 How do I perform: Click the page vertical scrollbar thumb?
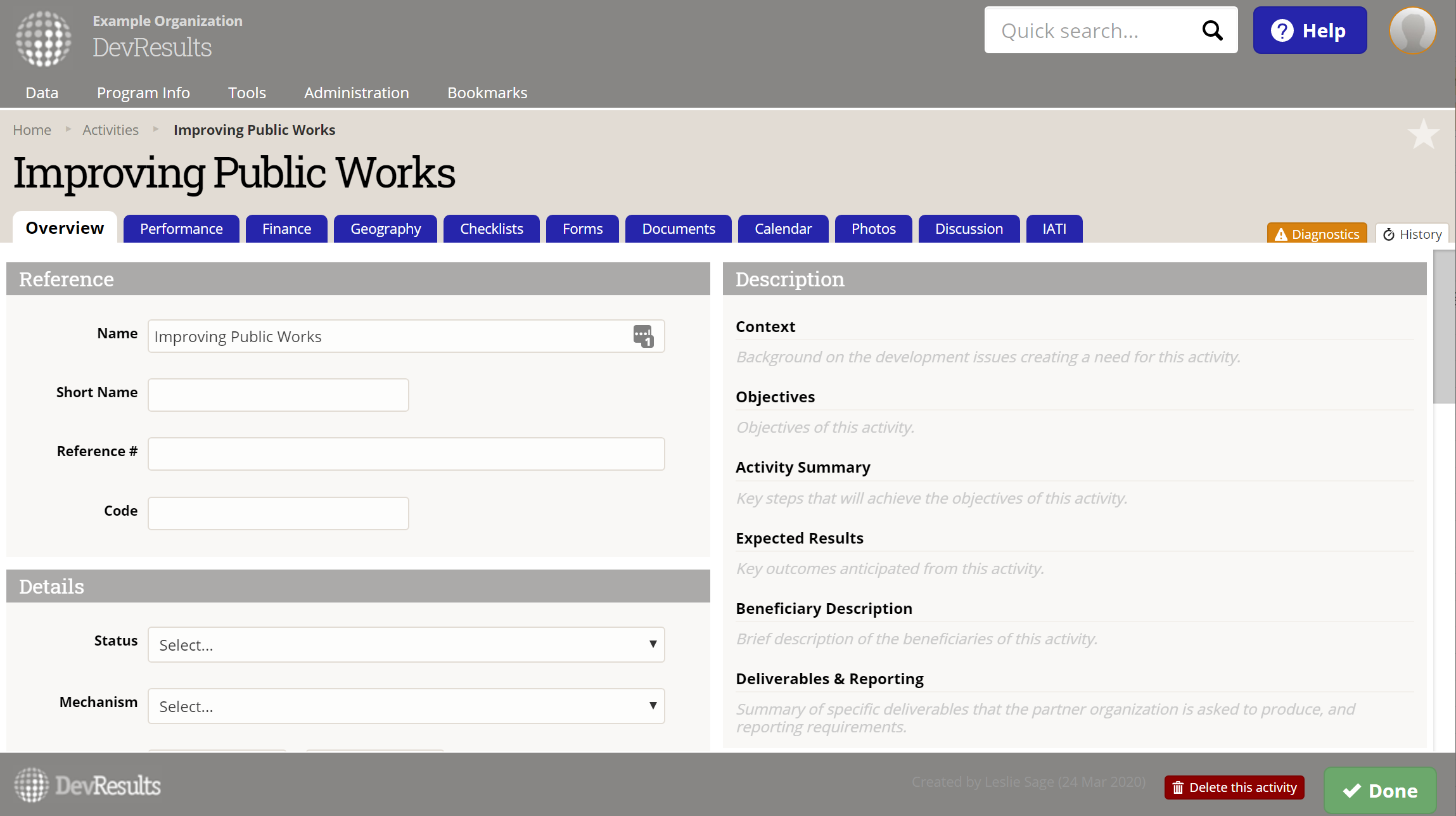1444,326
